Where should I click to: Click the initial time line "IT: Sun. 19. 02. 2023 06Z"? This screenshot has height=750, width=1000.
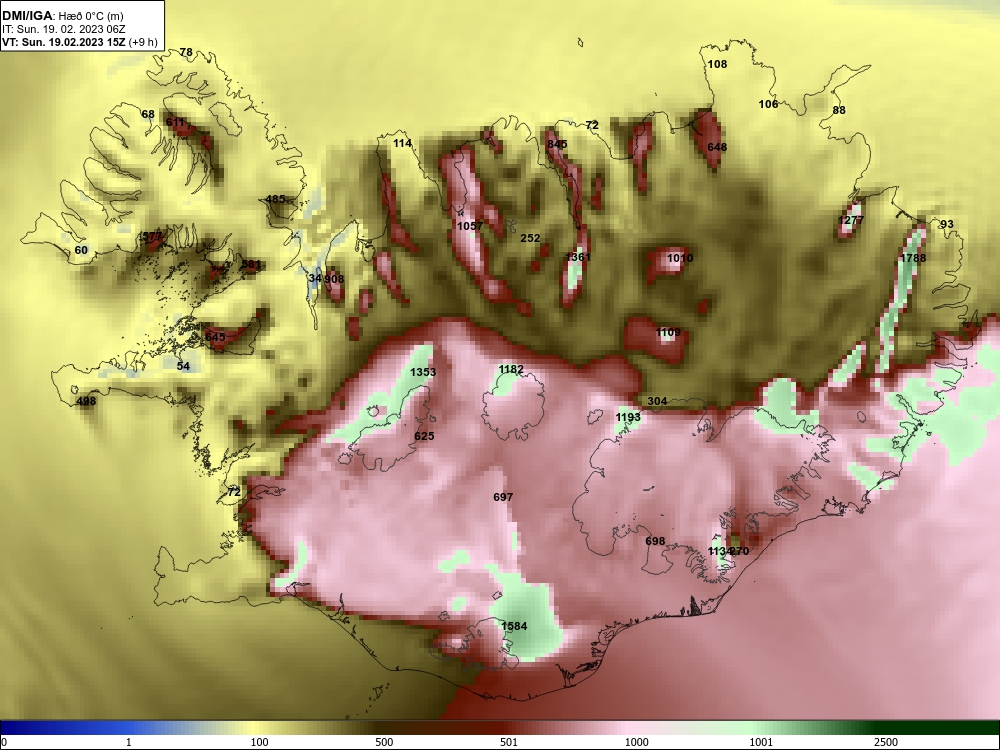[x=64, y=29]
